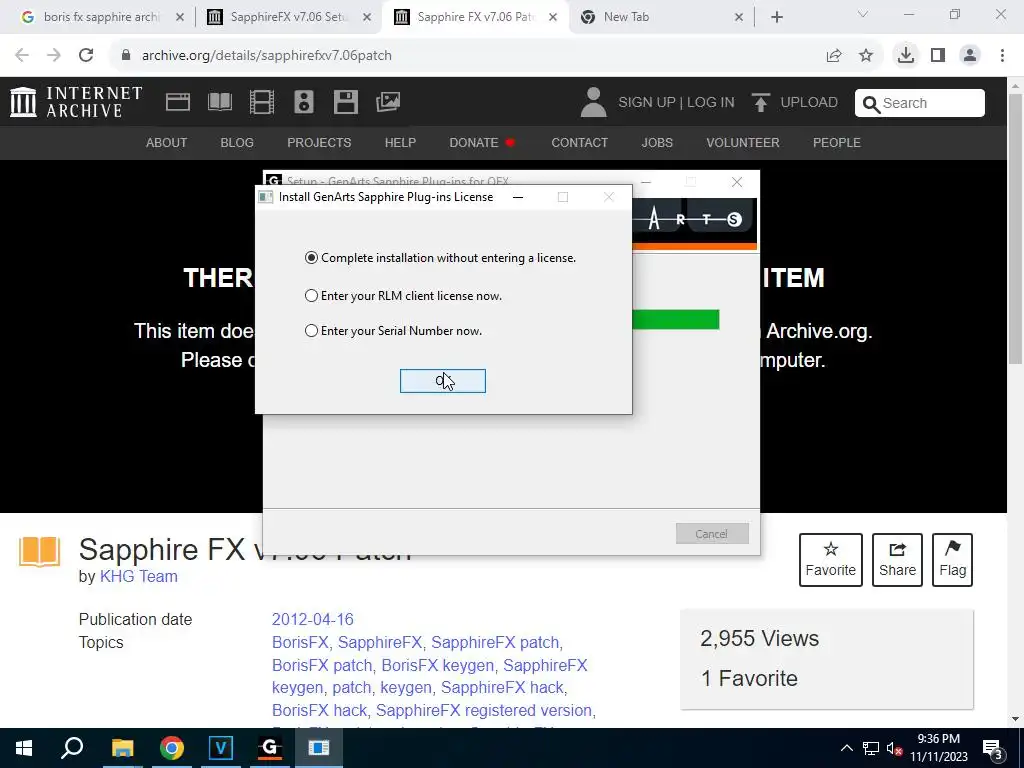Click the Flag button
Screen dimensions: 1024x768
tap(952, 560)
